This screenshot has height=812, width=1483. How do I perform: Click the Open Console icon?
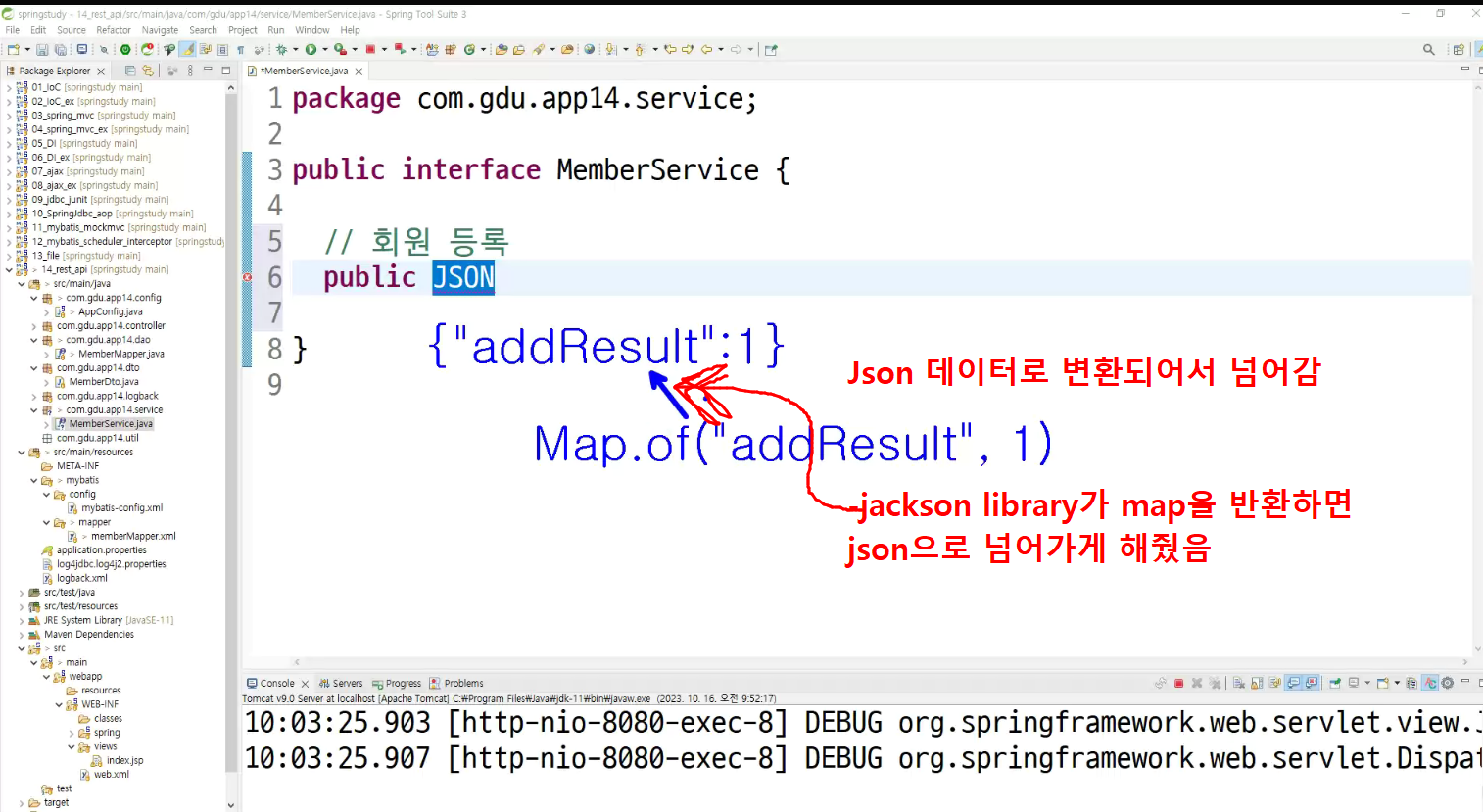(x=1382, y=683)
